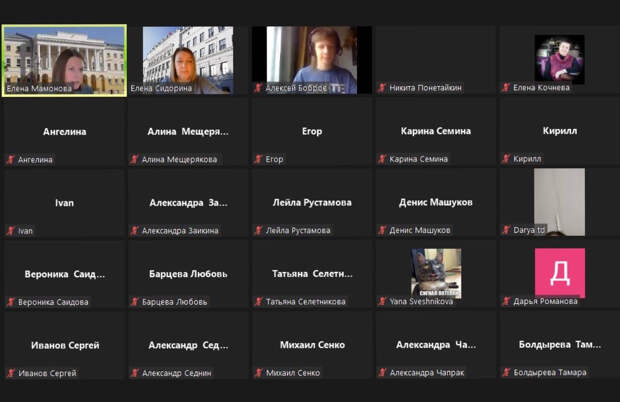Image resolution: width=620 pixels, height=402 pixels.
Task: Select the Барцева Любовь participant tile
Action: click(188, 274)
